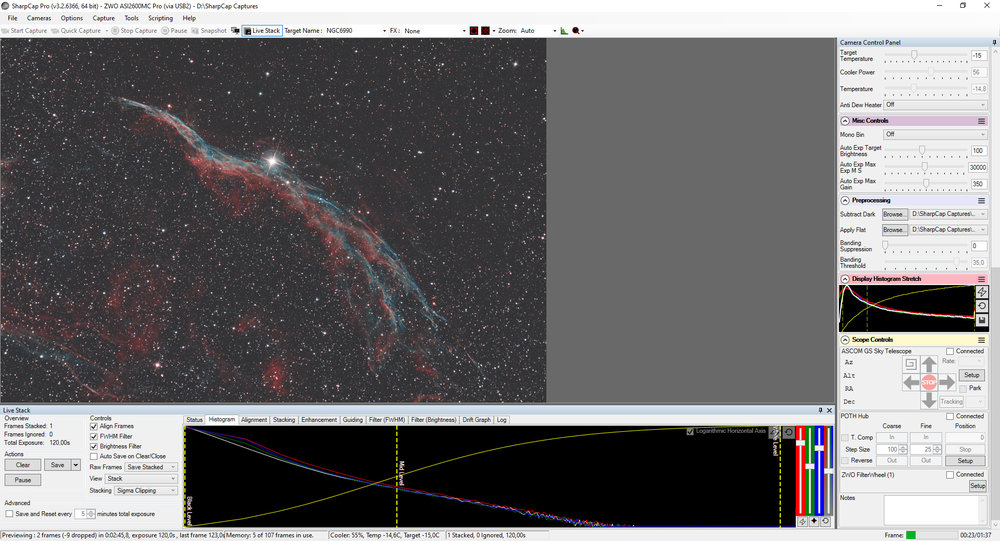The height and width of the screenshot is (541, 1000).
Task: Open the Raw Frames dropdown
Action: click(151, 467)
